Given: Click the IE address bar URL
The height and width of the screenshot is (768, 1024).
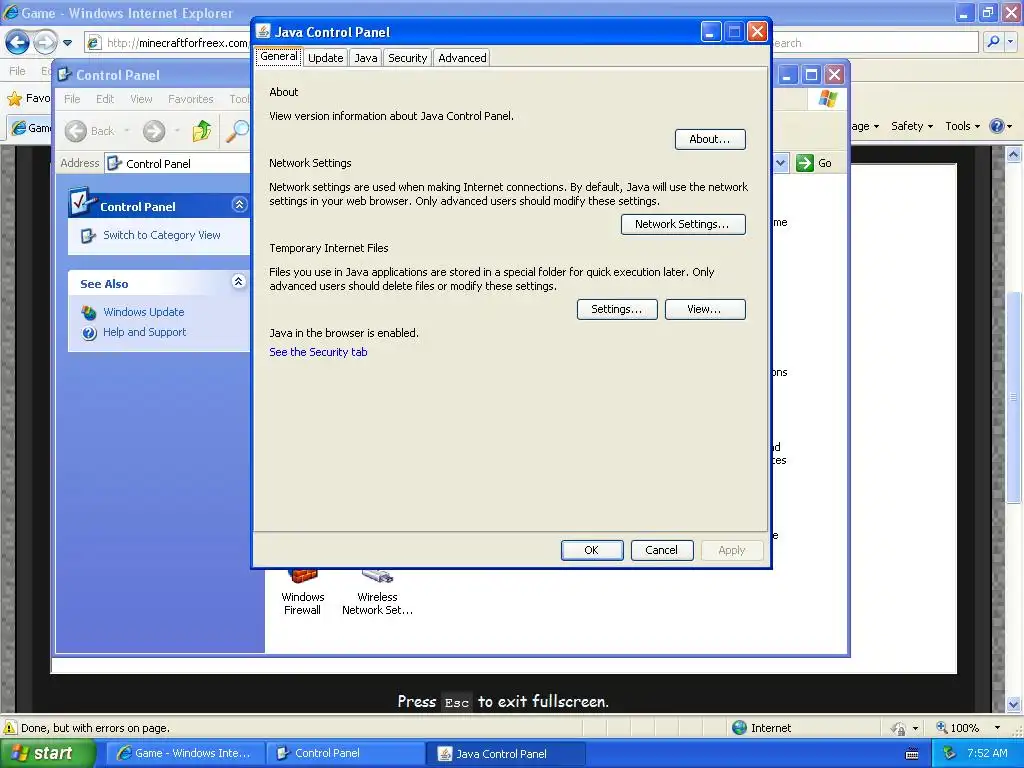Looking at the screenshot, I should click(x=177, y=43).
